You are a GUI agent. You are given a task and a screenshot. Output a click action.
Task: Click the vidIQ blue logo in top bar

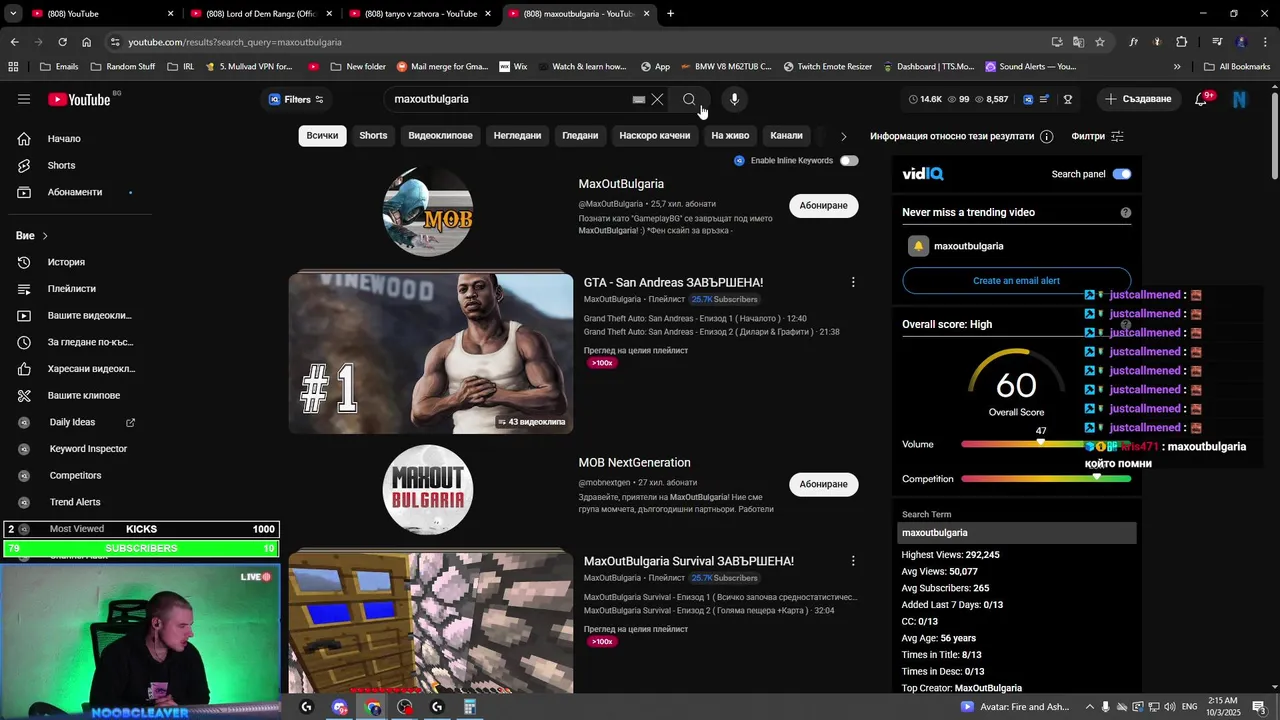(1028, 99)
